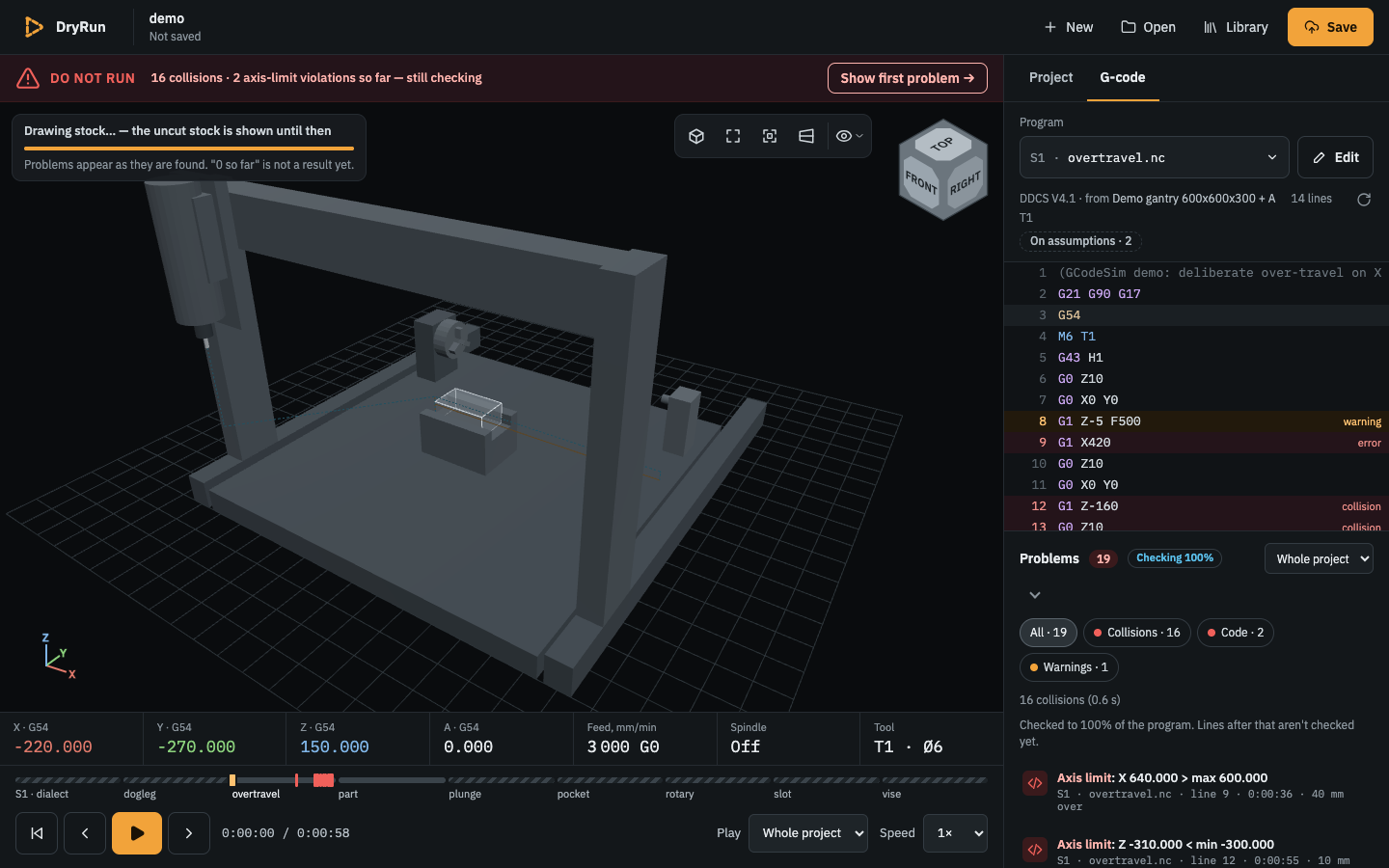Filter problems by Warnings · 1

coord(1069,667)
